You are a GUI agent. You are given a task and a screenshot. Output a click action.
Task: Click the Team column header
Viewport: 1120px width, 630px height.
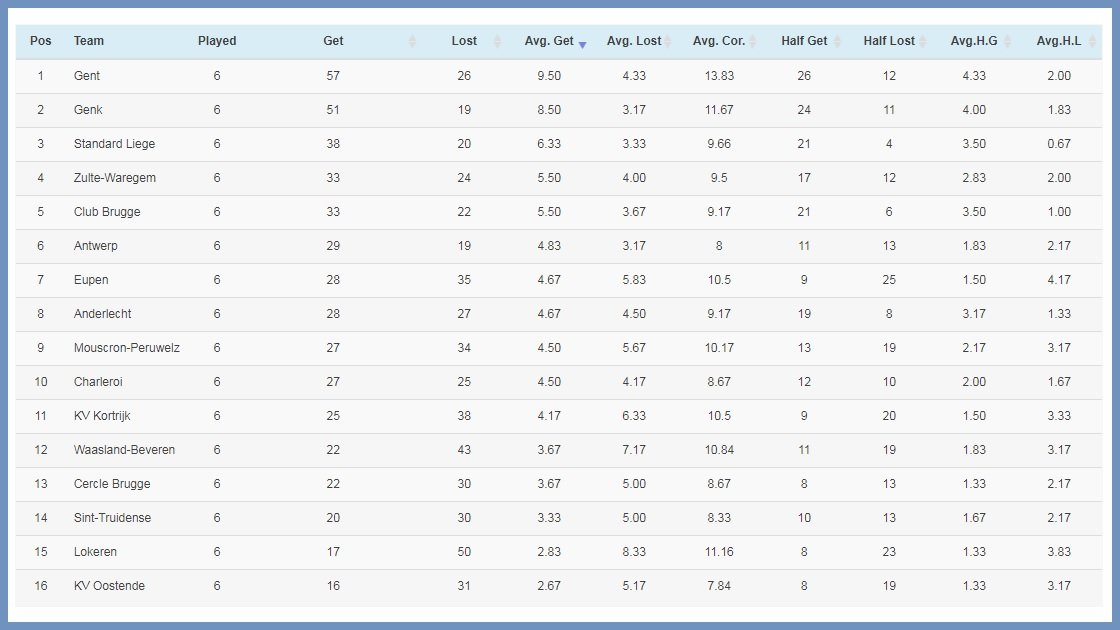pos(89,41)
